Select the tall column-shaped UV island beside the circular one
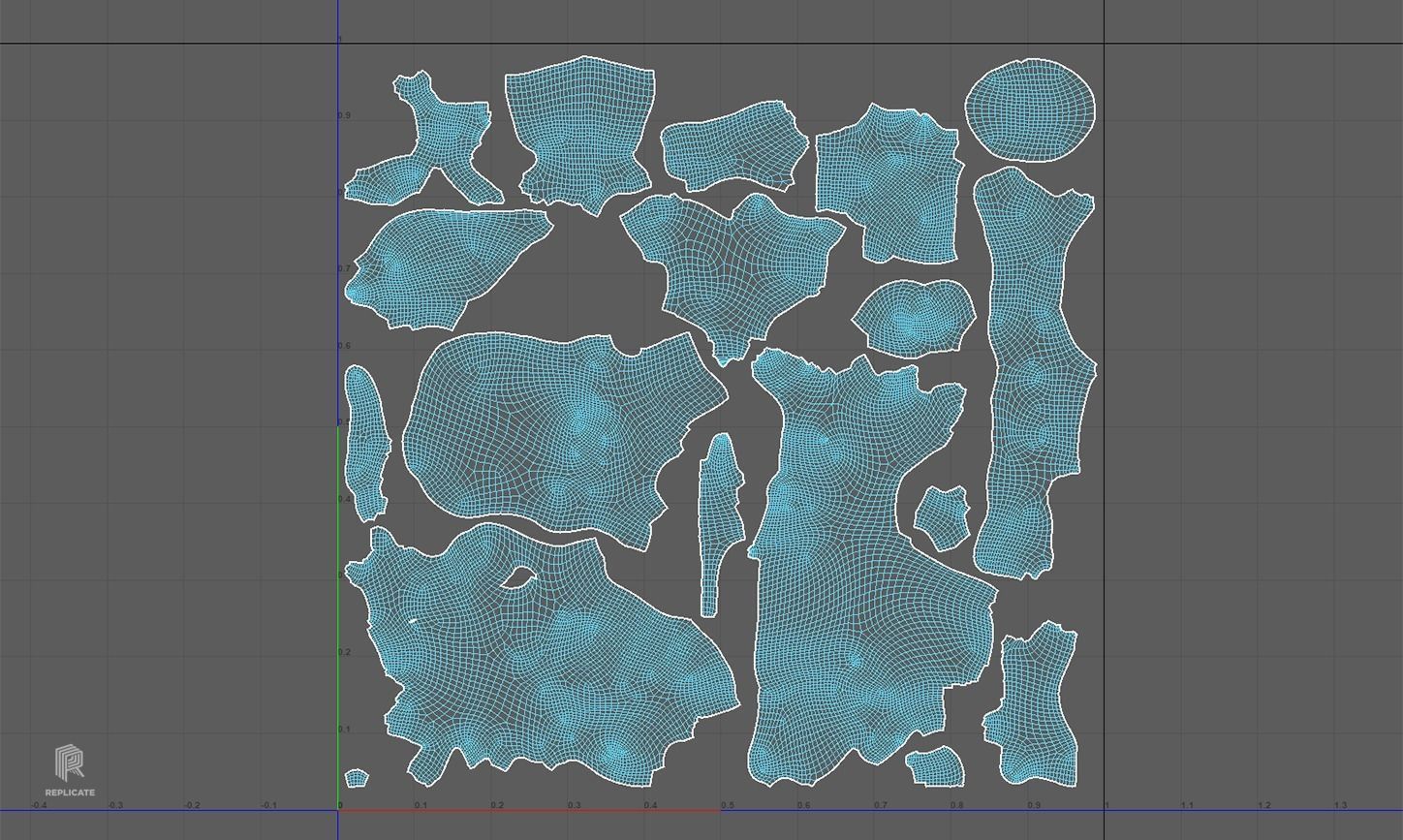Screen dimensions: 1403x840 click(1033, 373)
